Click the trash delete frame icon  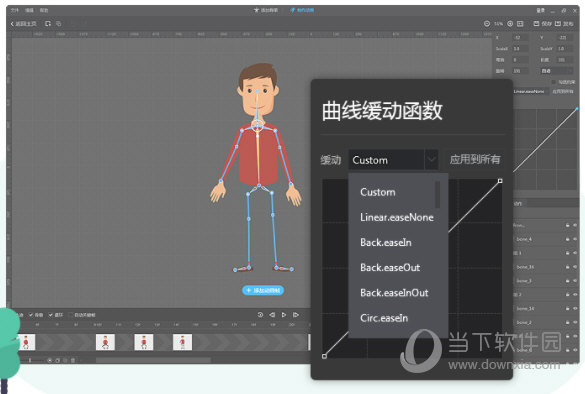(73, 360)
